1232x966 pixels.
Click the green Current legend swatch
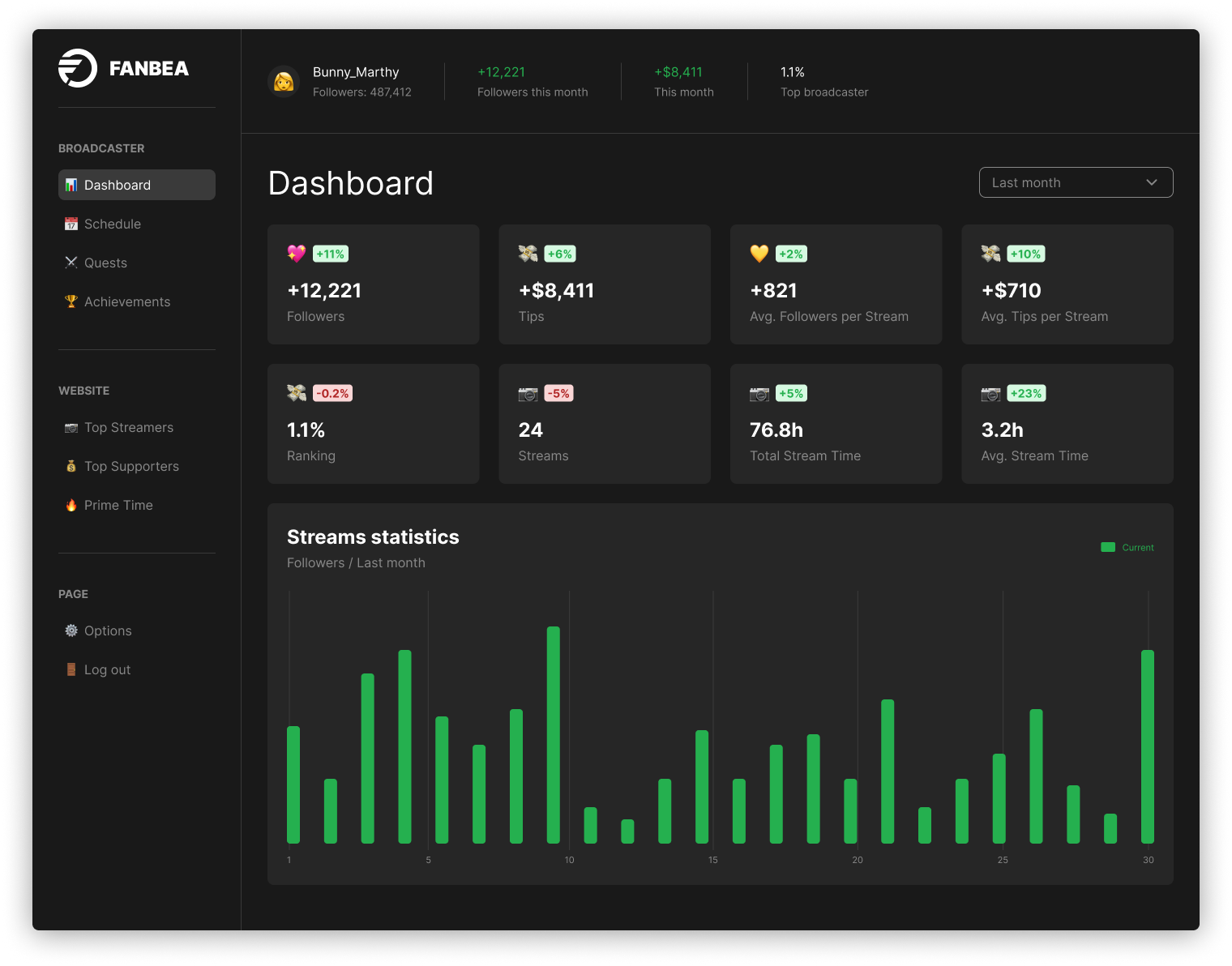[x=1108, y=547]
